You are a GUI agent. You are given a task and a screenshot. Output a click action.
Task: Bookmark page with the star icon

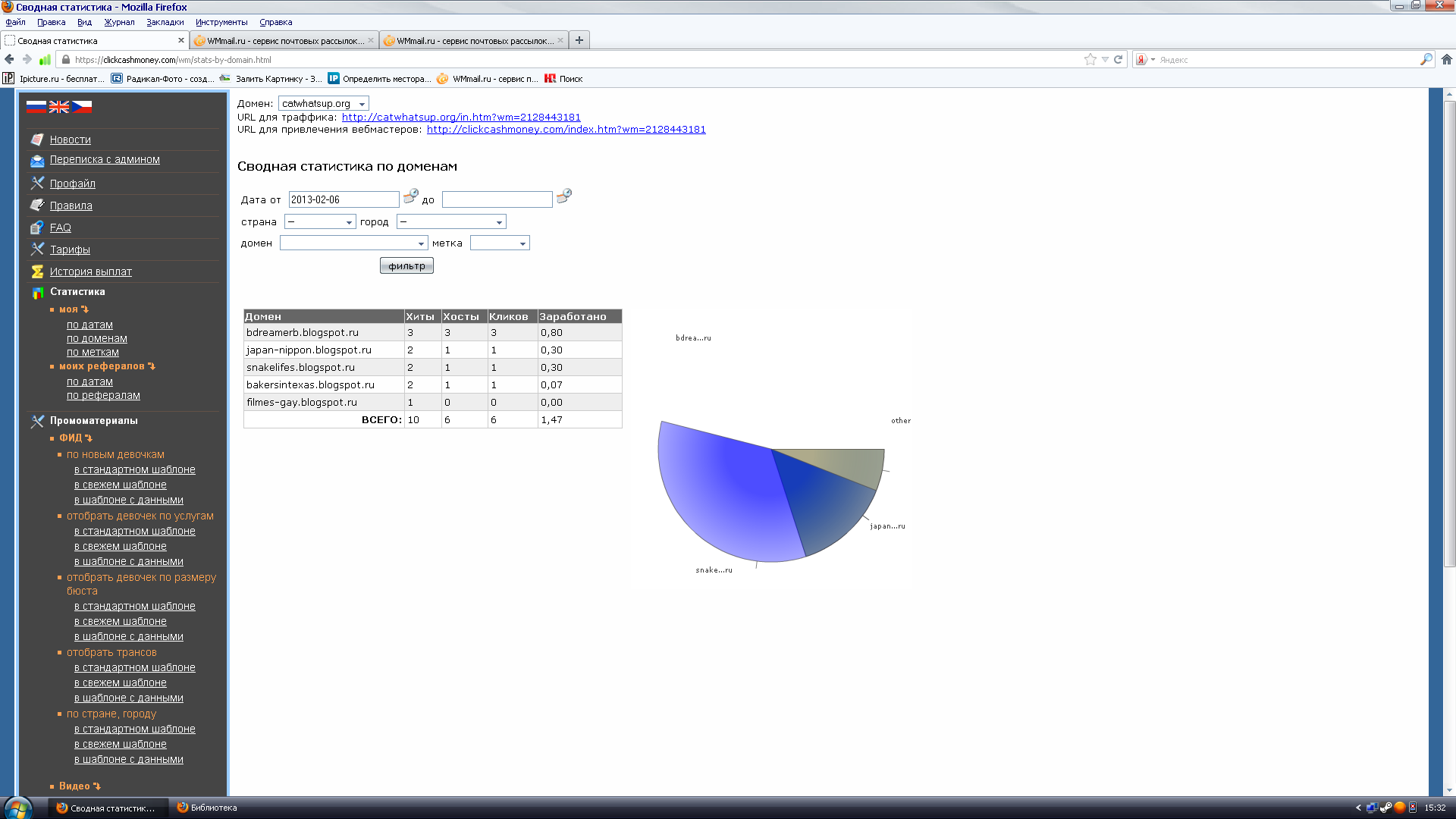(x=1090, y=59)
